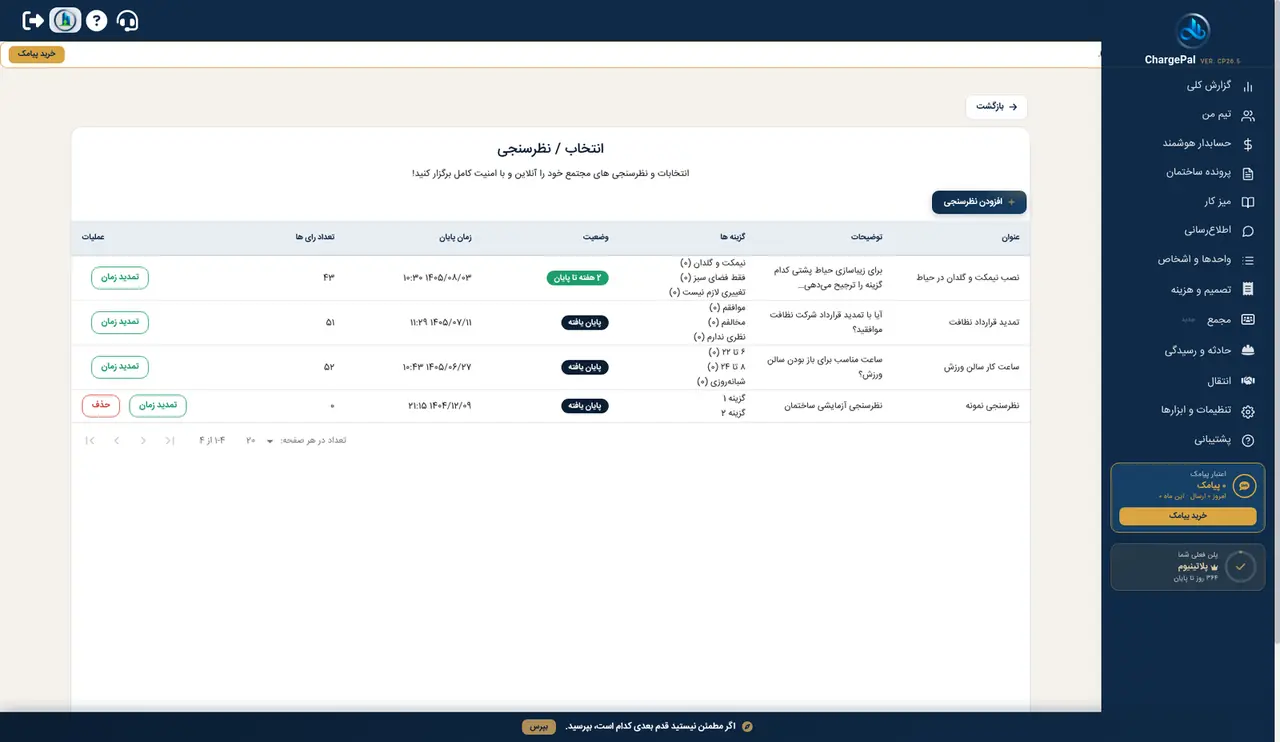Image resolution: width=1280 pixels, height=742 pixels.
Task: Click the plan checkmark circle icon
Action: [1240, 566]
